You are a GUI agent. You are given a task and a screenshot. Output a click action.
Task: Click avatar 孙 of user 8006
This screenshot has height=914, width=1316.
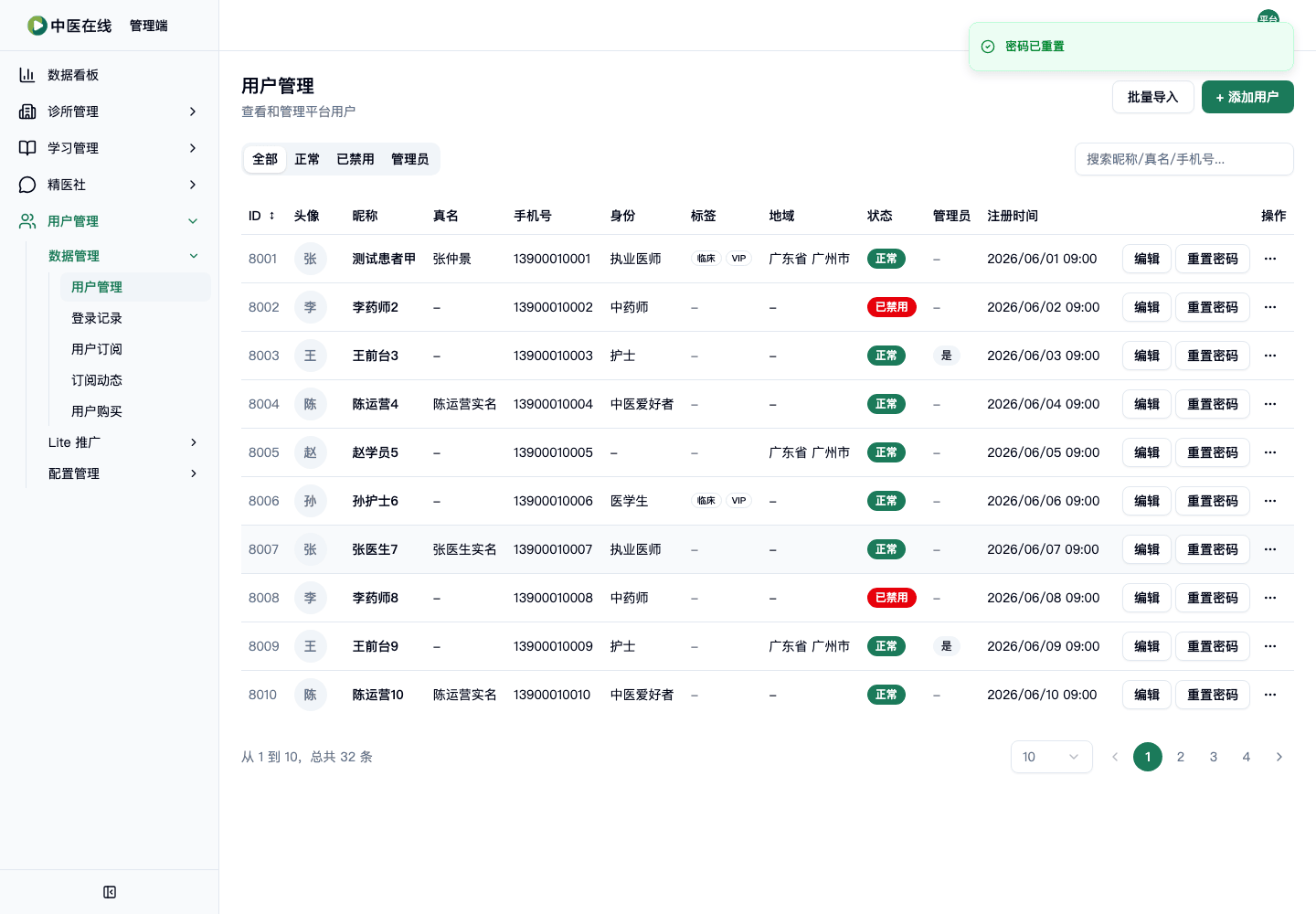pyautogui.click(x=311, y=501)
